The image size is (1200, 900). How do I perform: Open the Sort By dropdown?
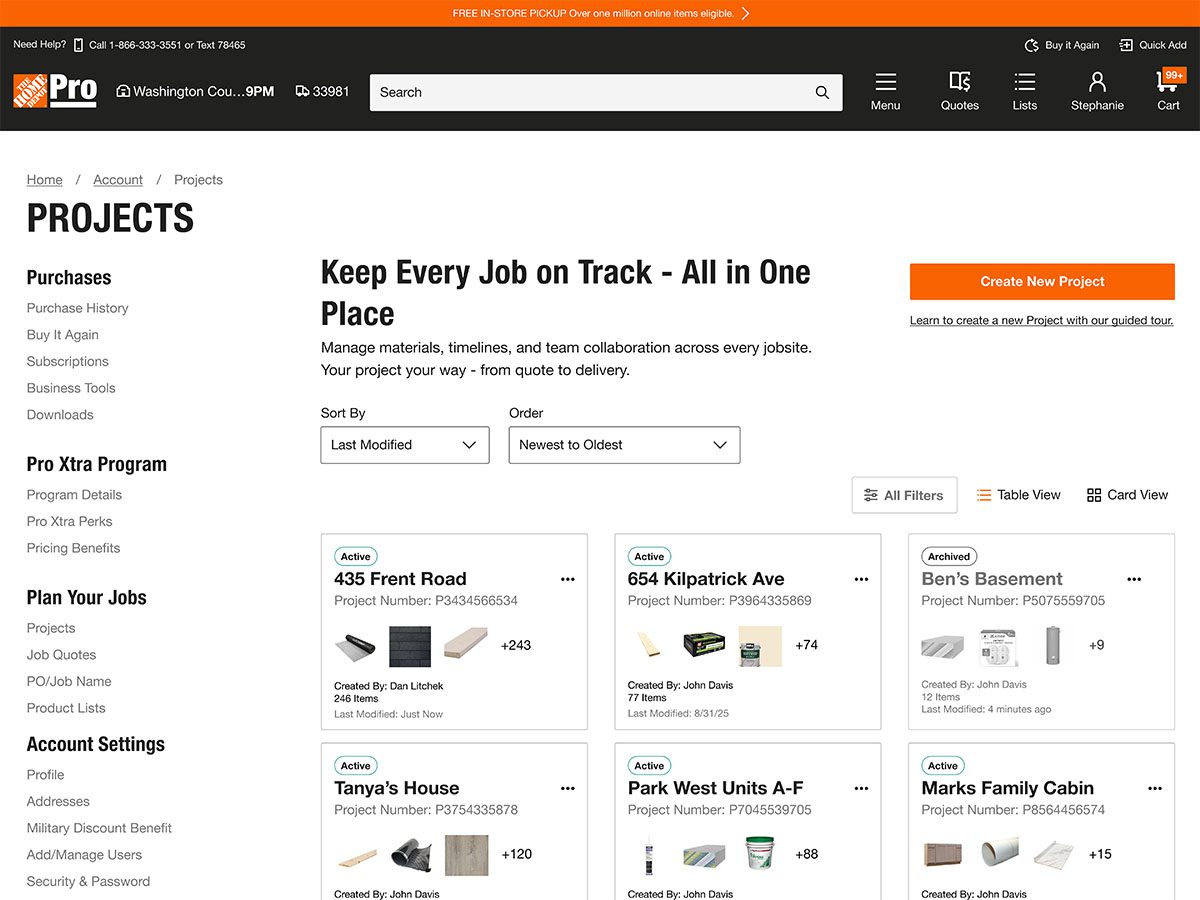(404, 444)
